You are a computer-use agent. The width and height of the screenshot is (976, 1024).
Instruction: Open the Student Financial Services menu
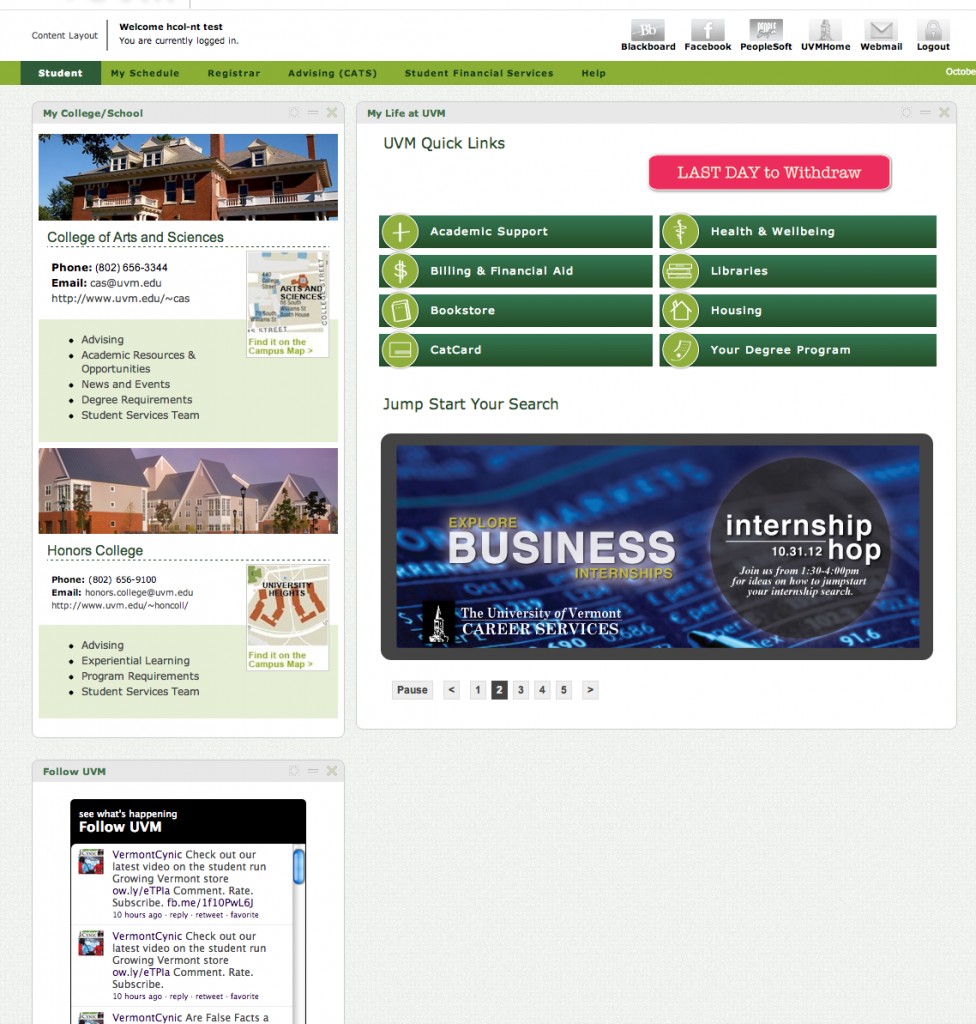pos(479,73)
